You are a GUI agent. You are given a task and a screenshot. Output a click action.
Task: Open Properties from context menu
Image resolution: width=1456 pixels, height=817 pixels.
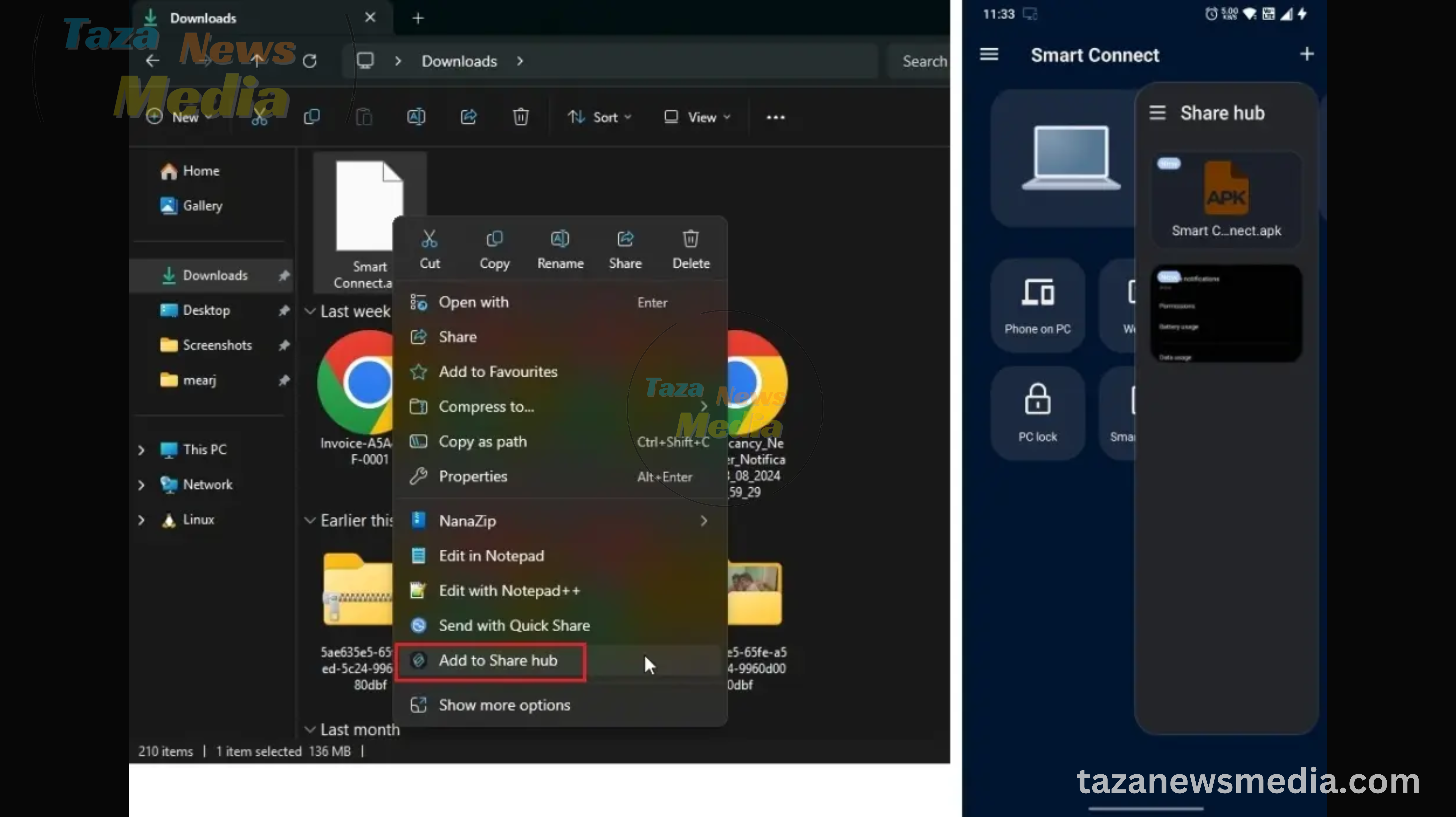[x=560, y=477]
